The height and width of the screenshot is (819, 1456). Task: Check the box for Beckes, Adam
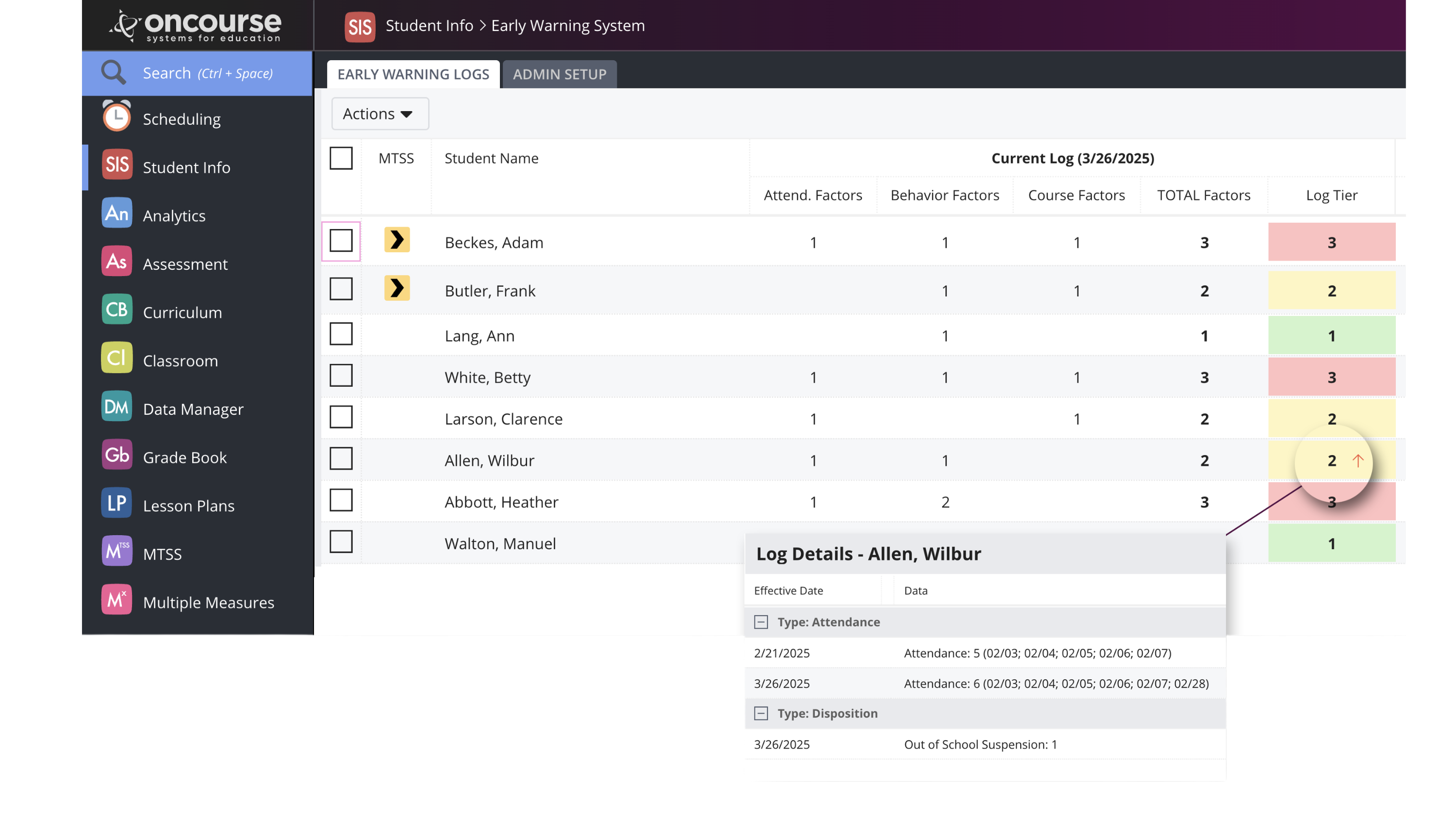pos(341,241)
